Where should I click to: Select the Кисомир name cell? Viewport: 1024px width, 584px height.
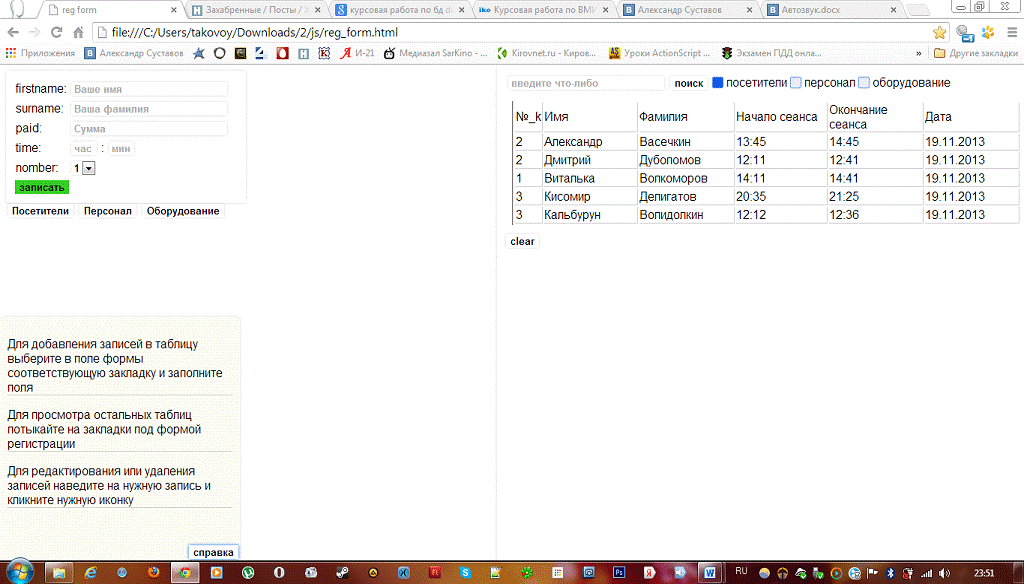590,196
